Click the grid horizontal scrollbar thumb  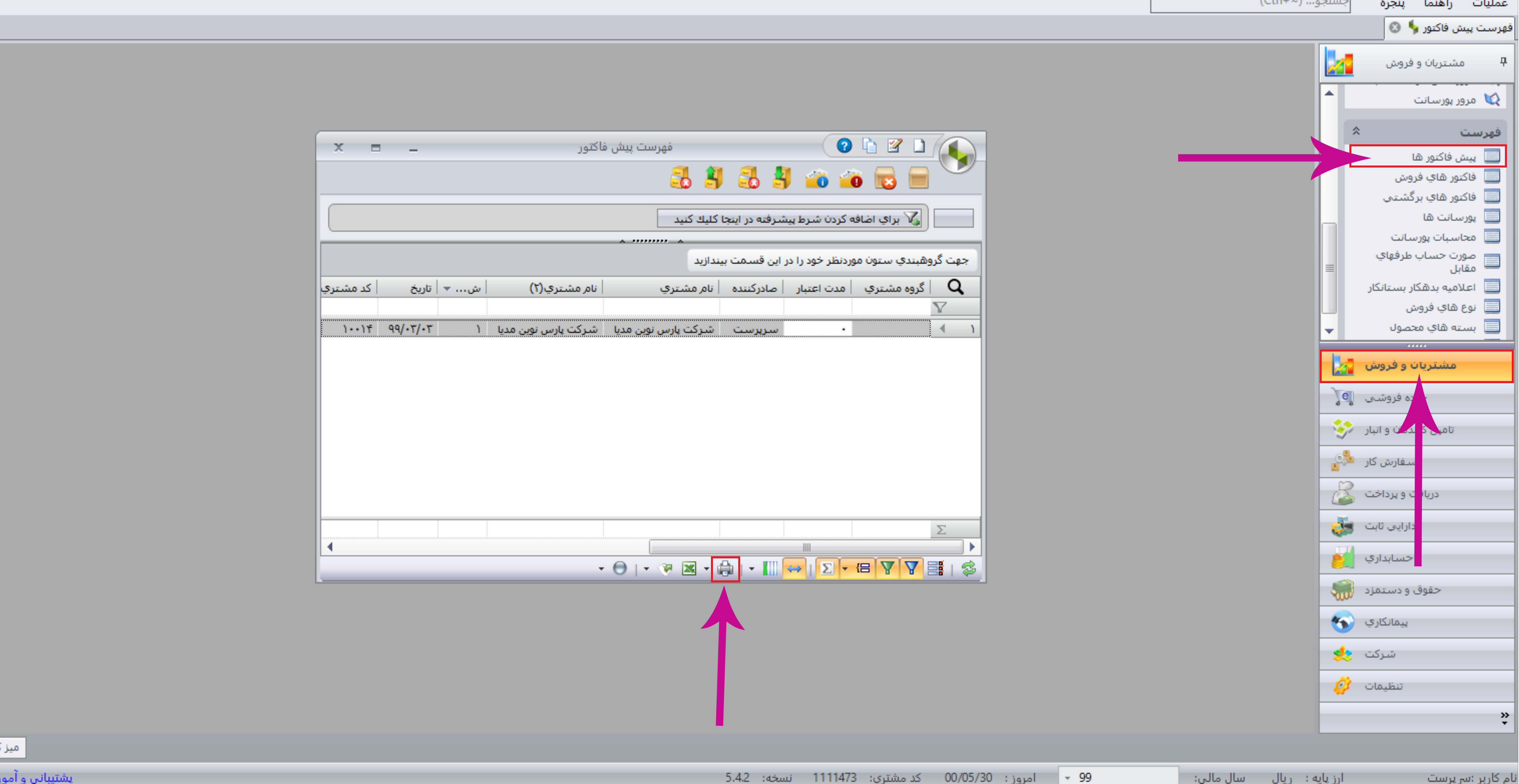(x=806, y=547)
